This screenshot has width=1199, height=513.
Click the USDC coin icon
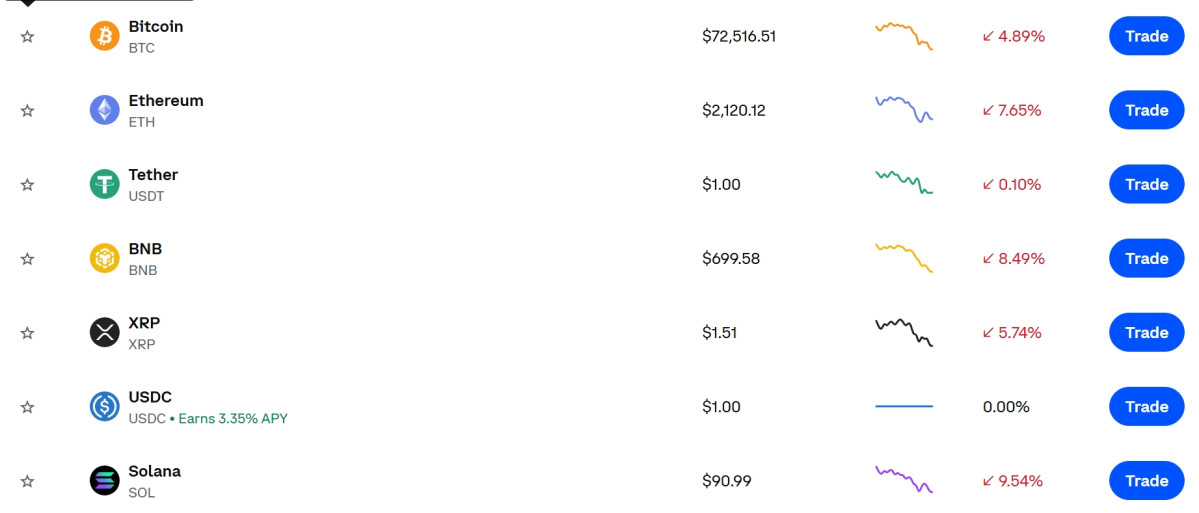[105, 407]
